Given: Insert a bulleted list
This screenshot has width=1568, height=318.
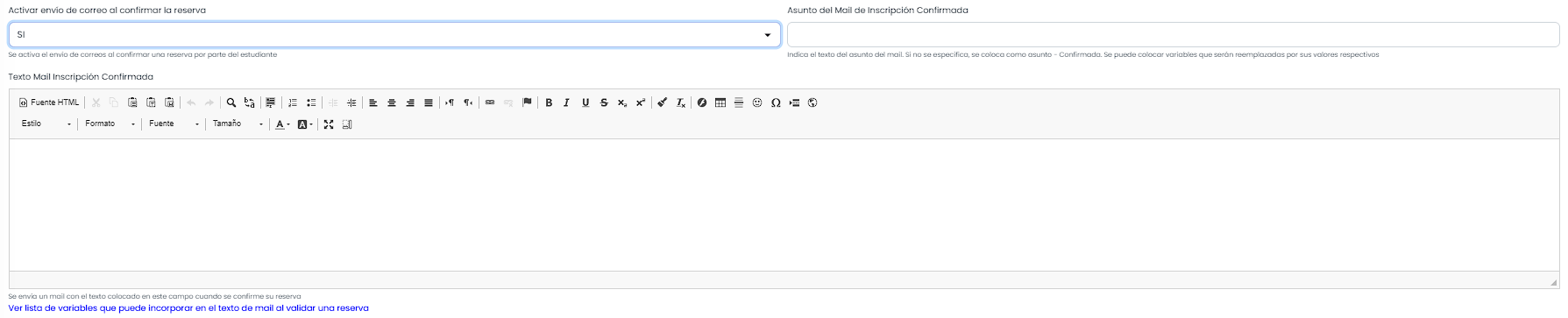Looking at the screenshot, I should point(311,102).
